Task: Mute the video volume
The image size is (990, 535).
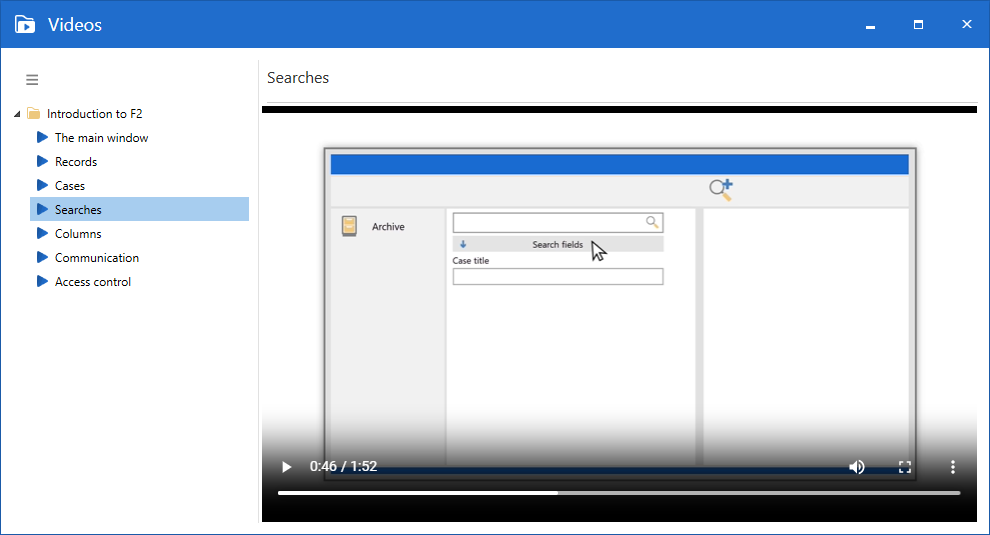Action: coord(856,467)
